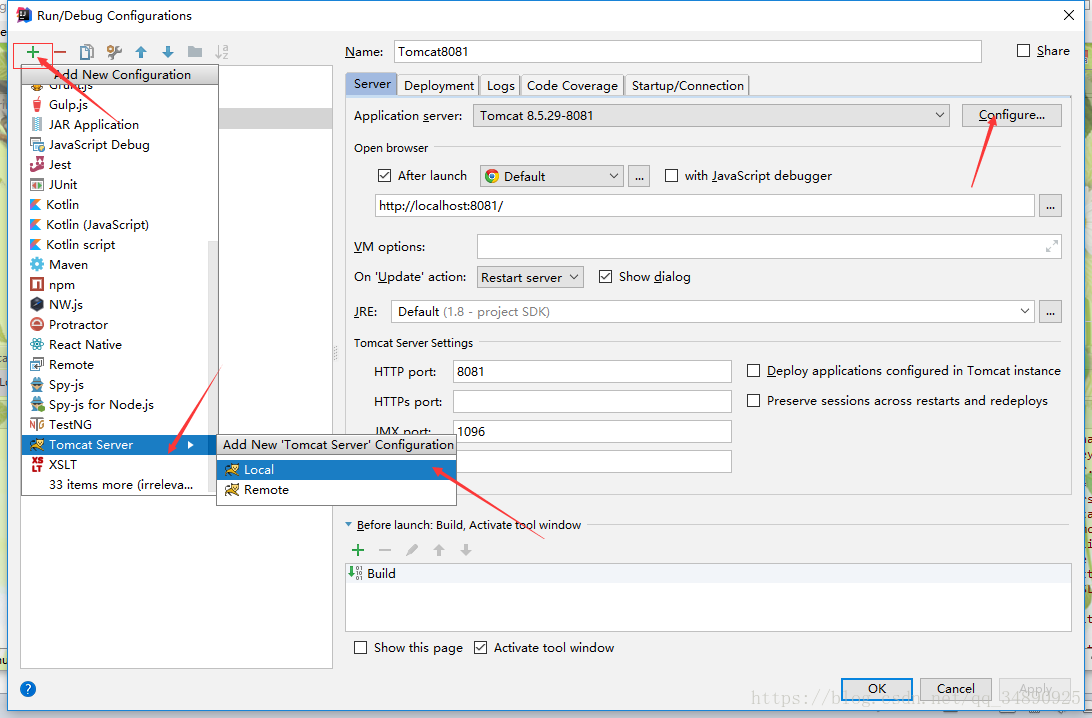1092x718 pixels.
Task: Expand VM options field with expand icon
Action: tap(1052, 247)
